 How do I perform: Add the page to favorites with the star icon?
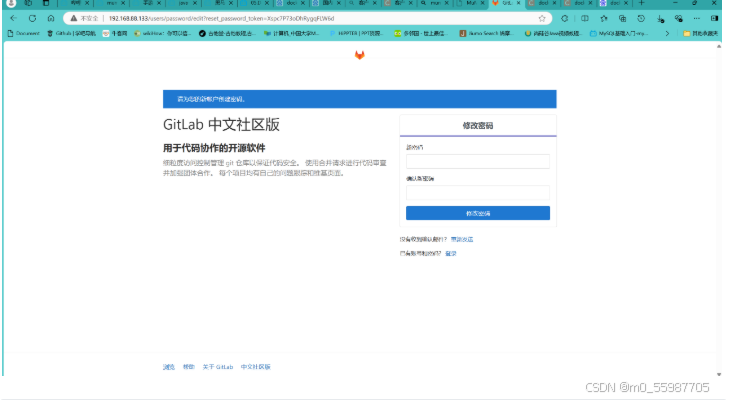(542, 19)
